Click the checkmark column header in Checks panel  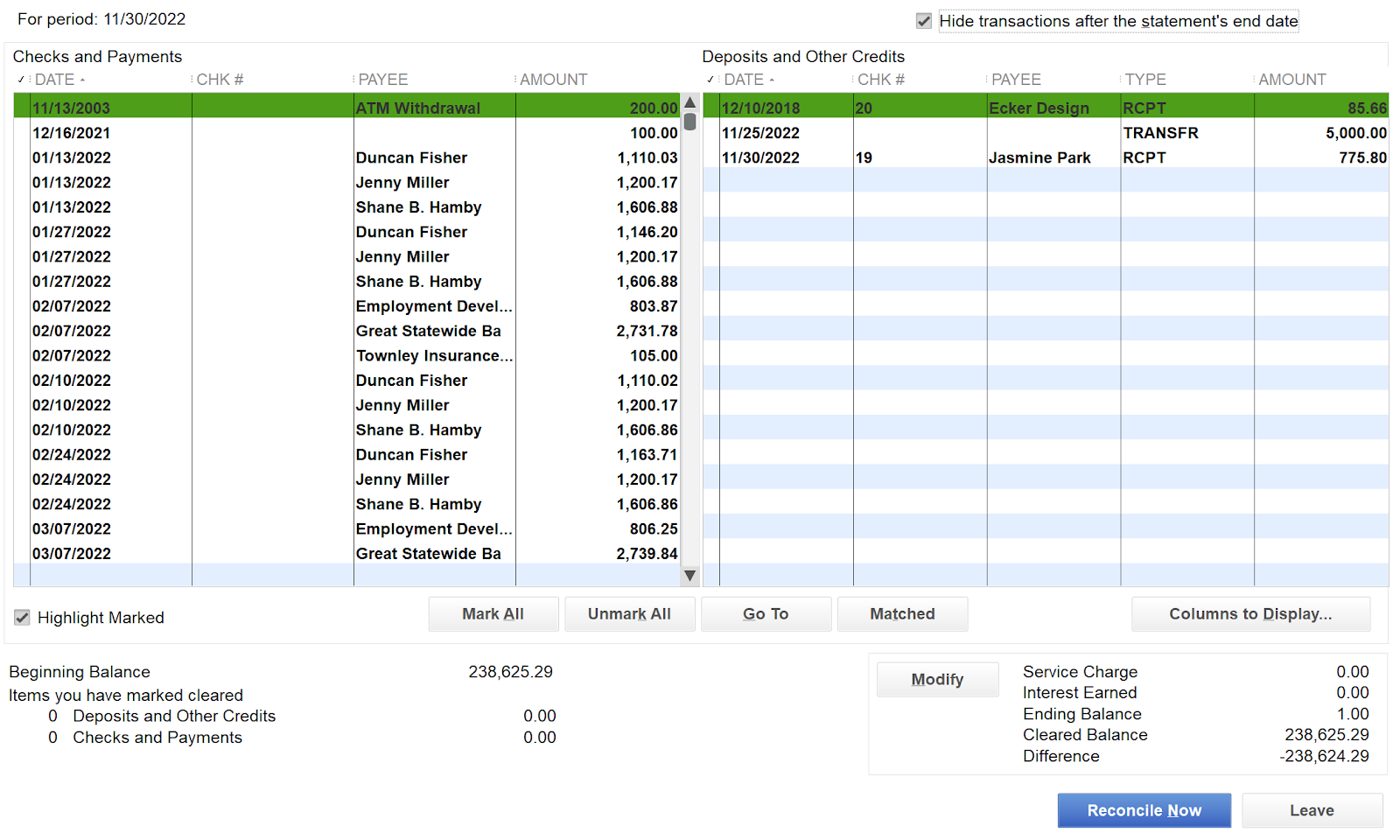[x=20, y=79]
